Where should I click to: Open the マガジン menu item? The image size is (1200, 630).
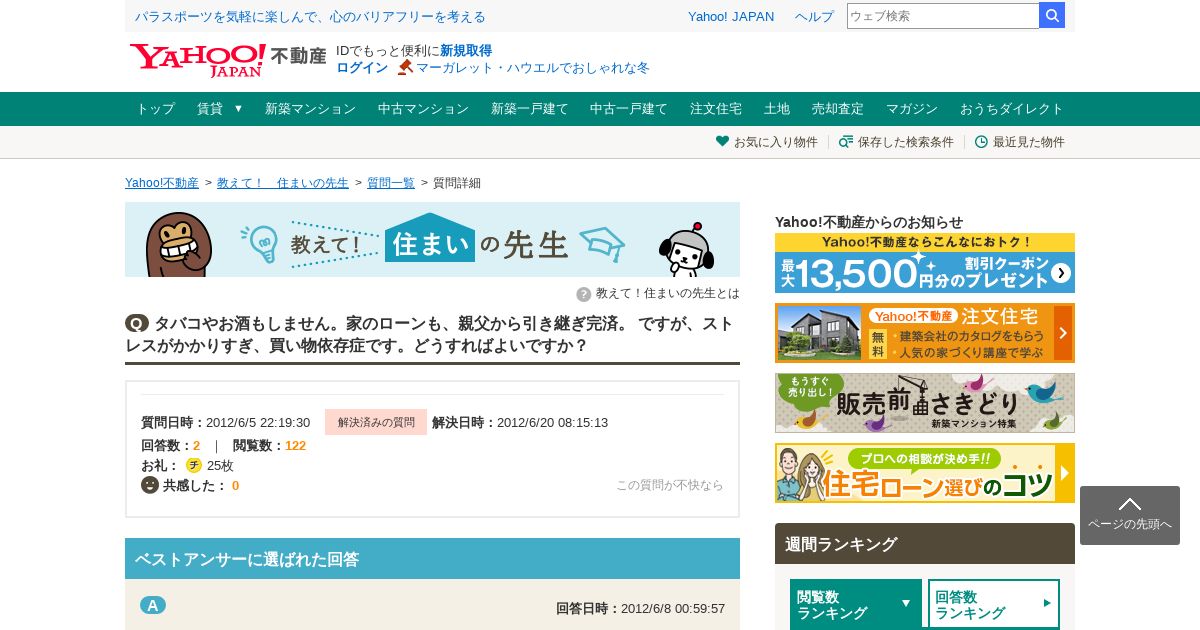click(x=912, y=109)
